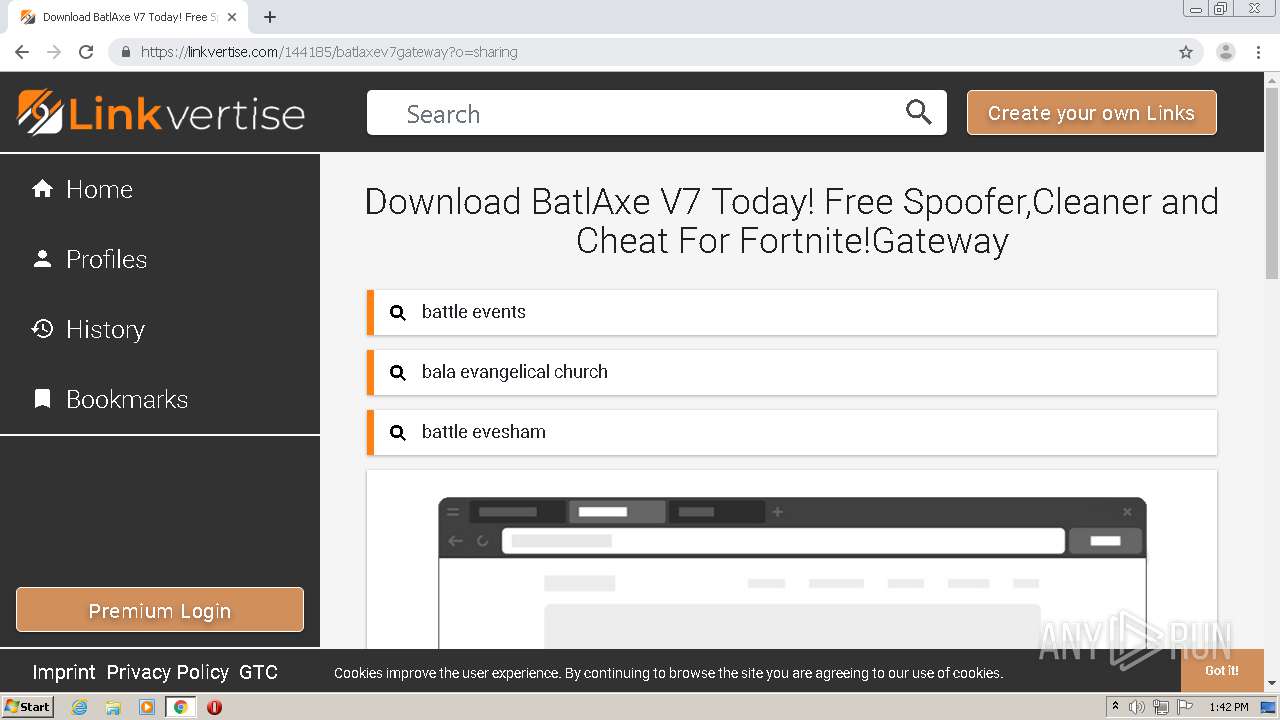Click Create your own Links button
The image size is (1280, 720).
click(1092, 113)
